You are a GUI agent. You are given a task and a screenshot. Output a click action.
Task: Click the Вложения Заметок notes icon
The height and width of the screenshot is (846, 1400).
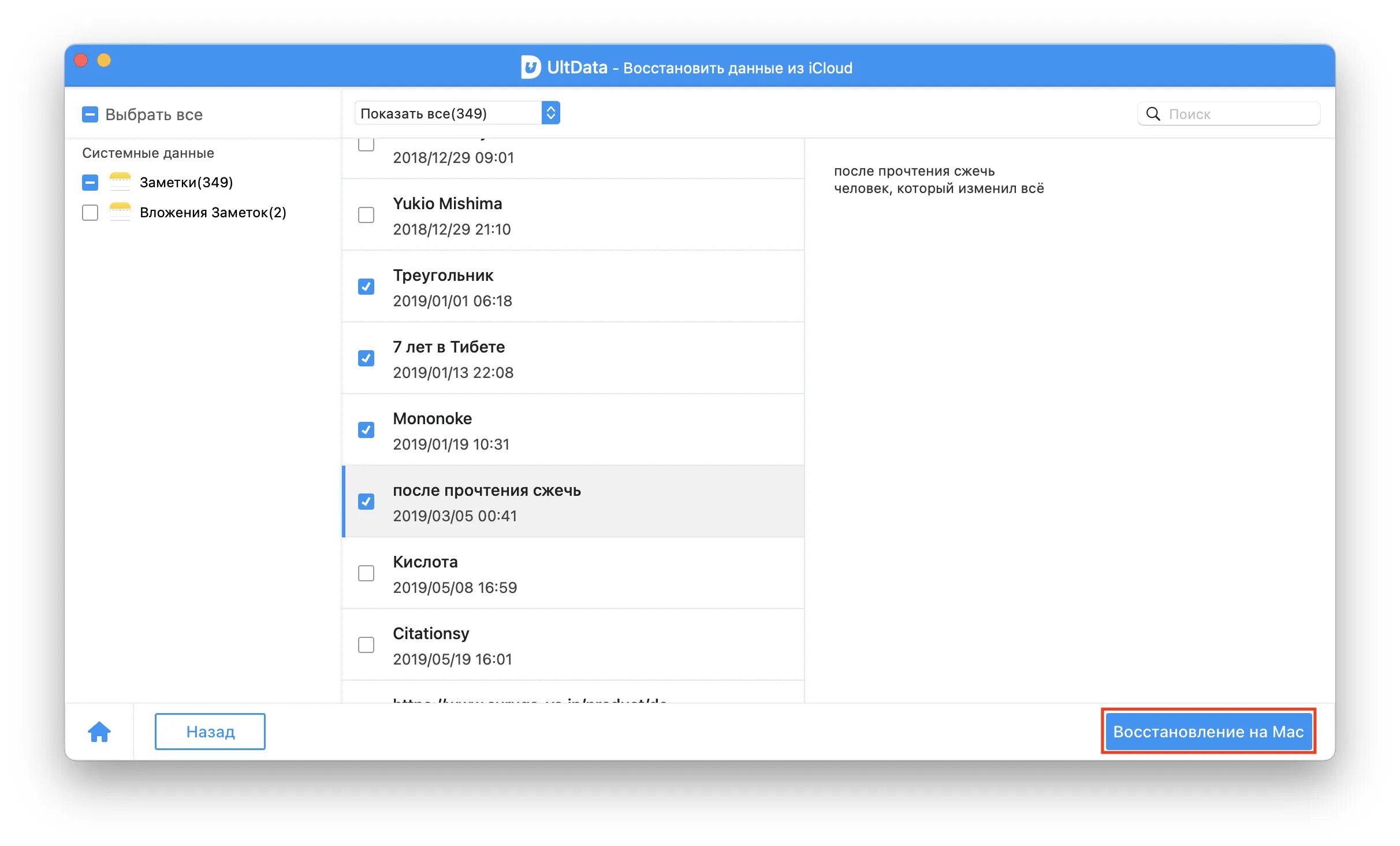tap(120, 212)
